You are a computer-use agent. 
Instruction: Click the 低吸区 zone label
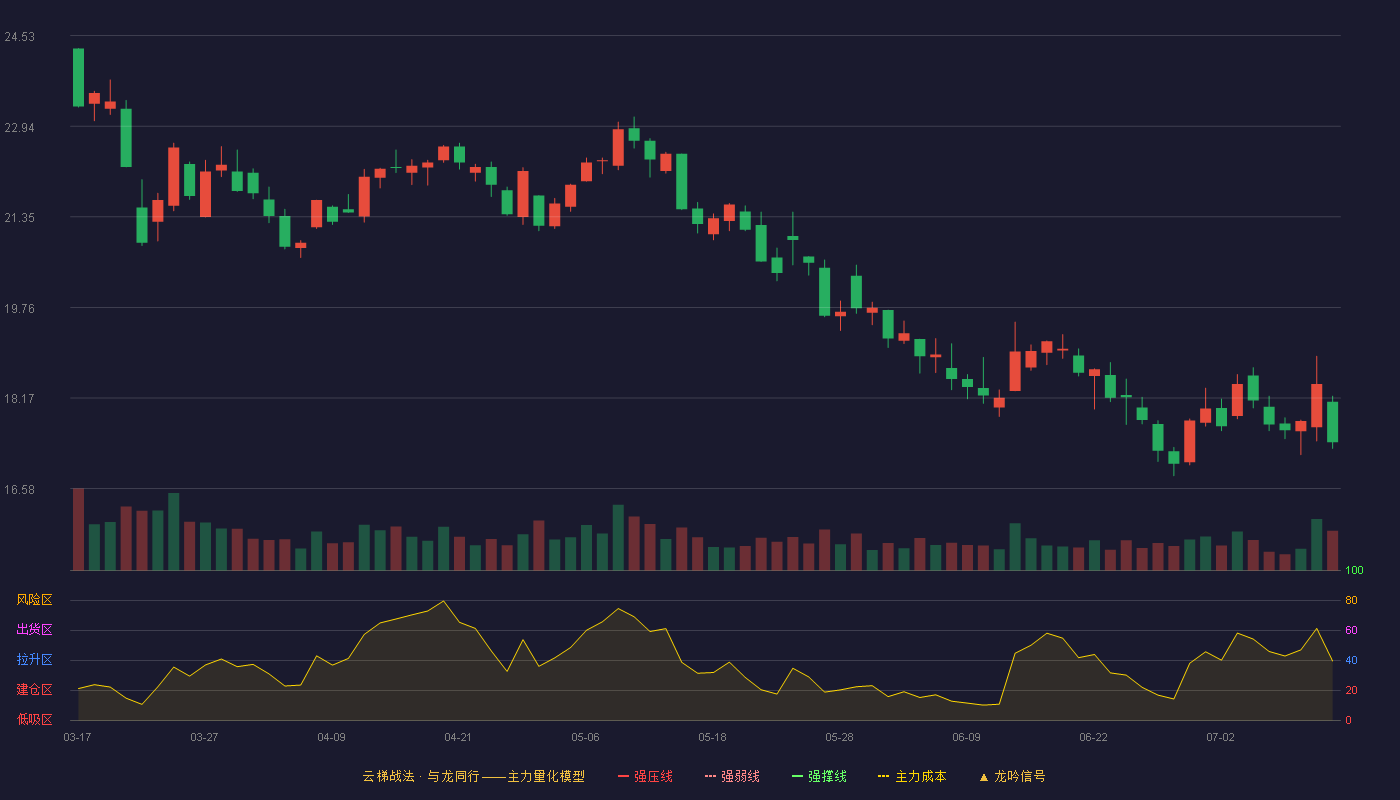[34, 720]
